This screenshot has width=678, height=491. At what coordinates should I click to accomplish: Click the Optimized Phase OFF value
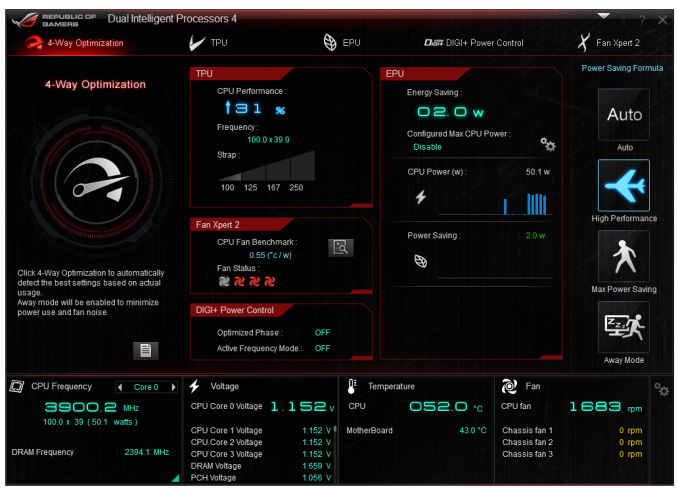pos(322,332)
